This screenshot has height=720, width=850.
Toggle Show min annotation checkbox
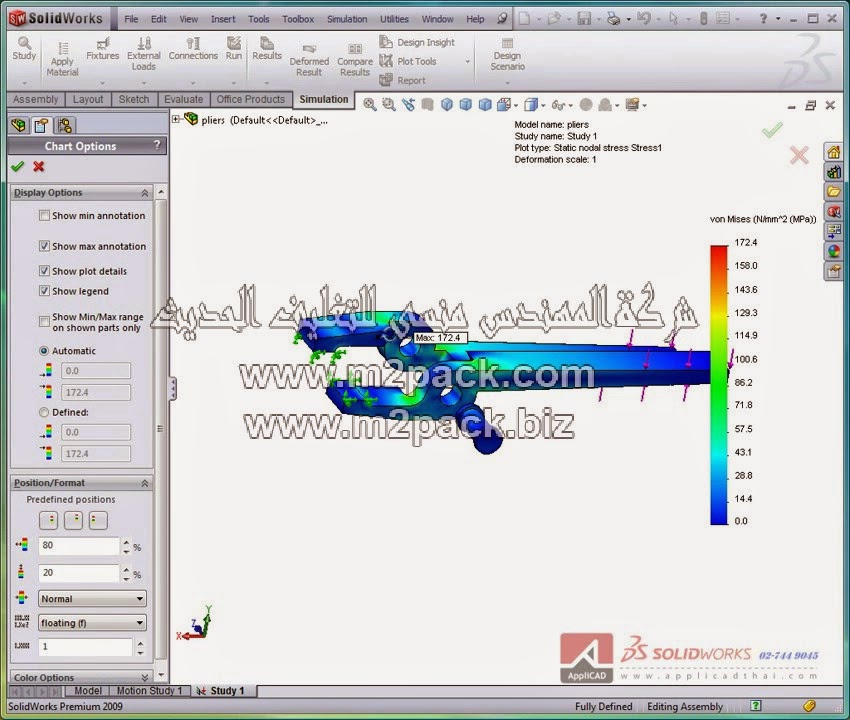[x=44, y=216]
